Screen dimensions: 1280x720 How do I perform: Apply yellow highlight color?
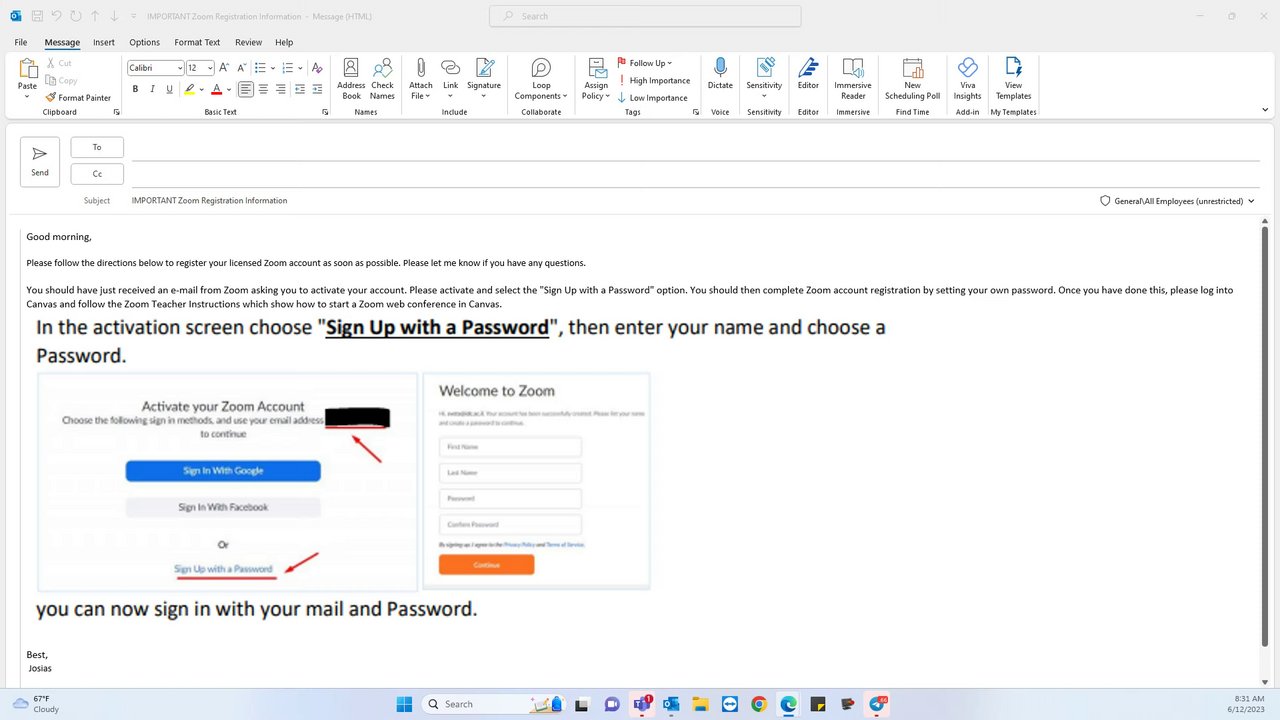pyautogui.click(x=189, y=89)
